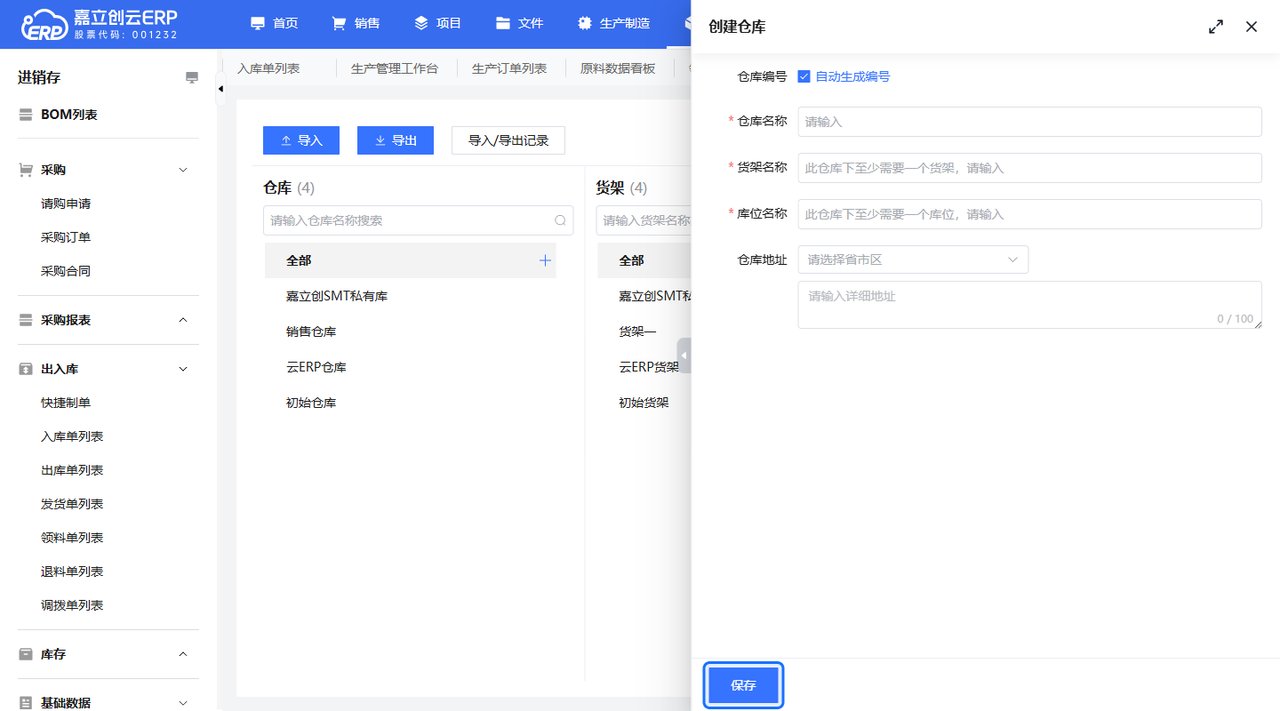Switch to the 生产订单列表 tab

pyautogui.click(x=509, y=69)
